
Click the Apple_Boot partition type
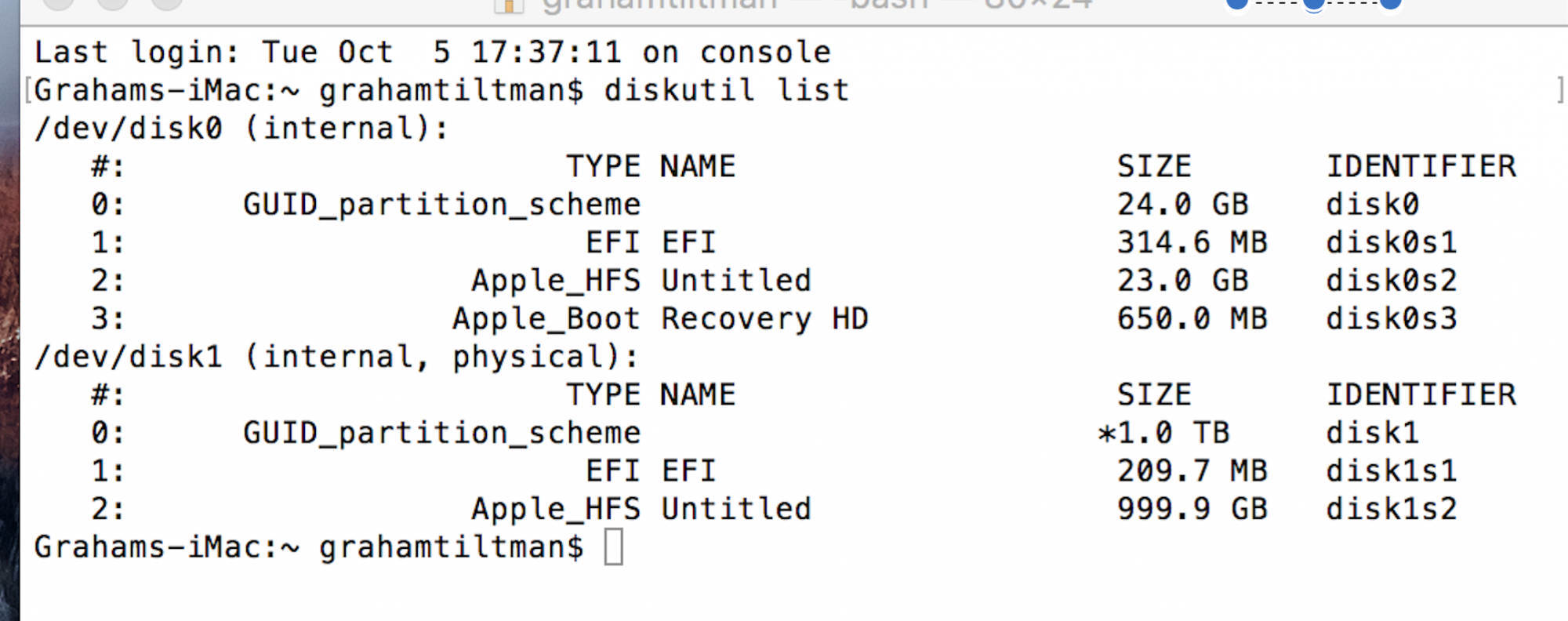click(546, 318)
